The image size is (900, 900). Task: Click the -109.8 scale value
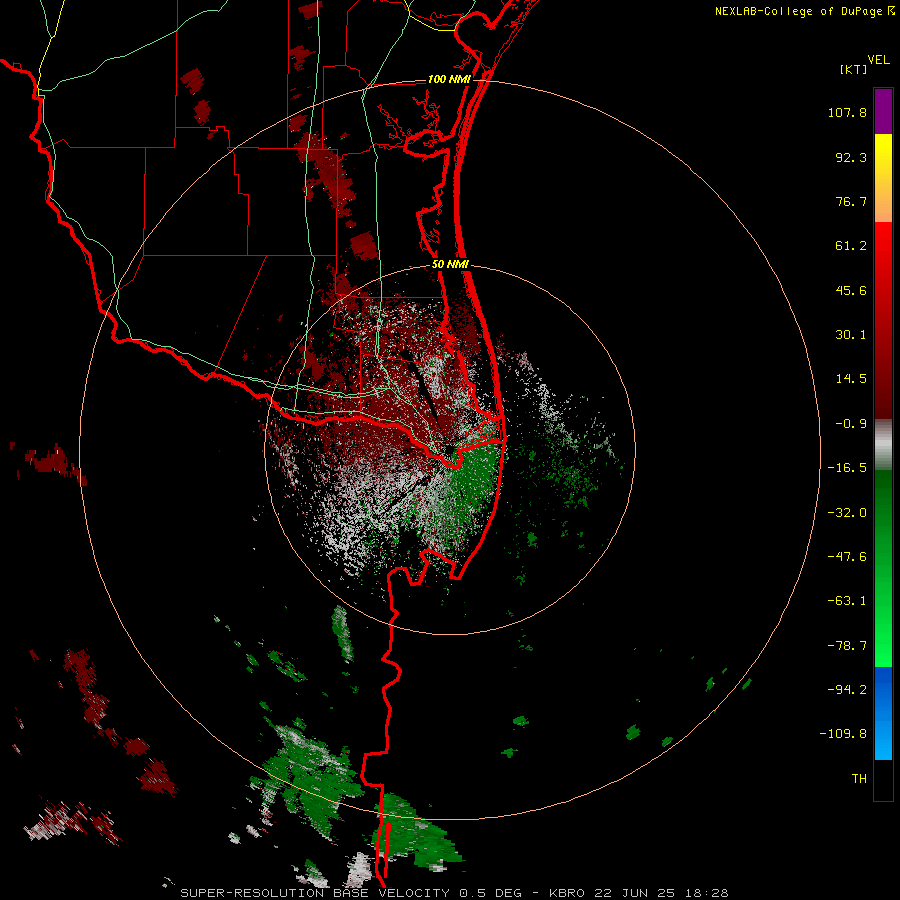[x=843, y=734]
